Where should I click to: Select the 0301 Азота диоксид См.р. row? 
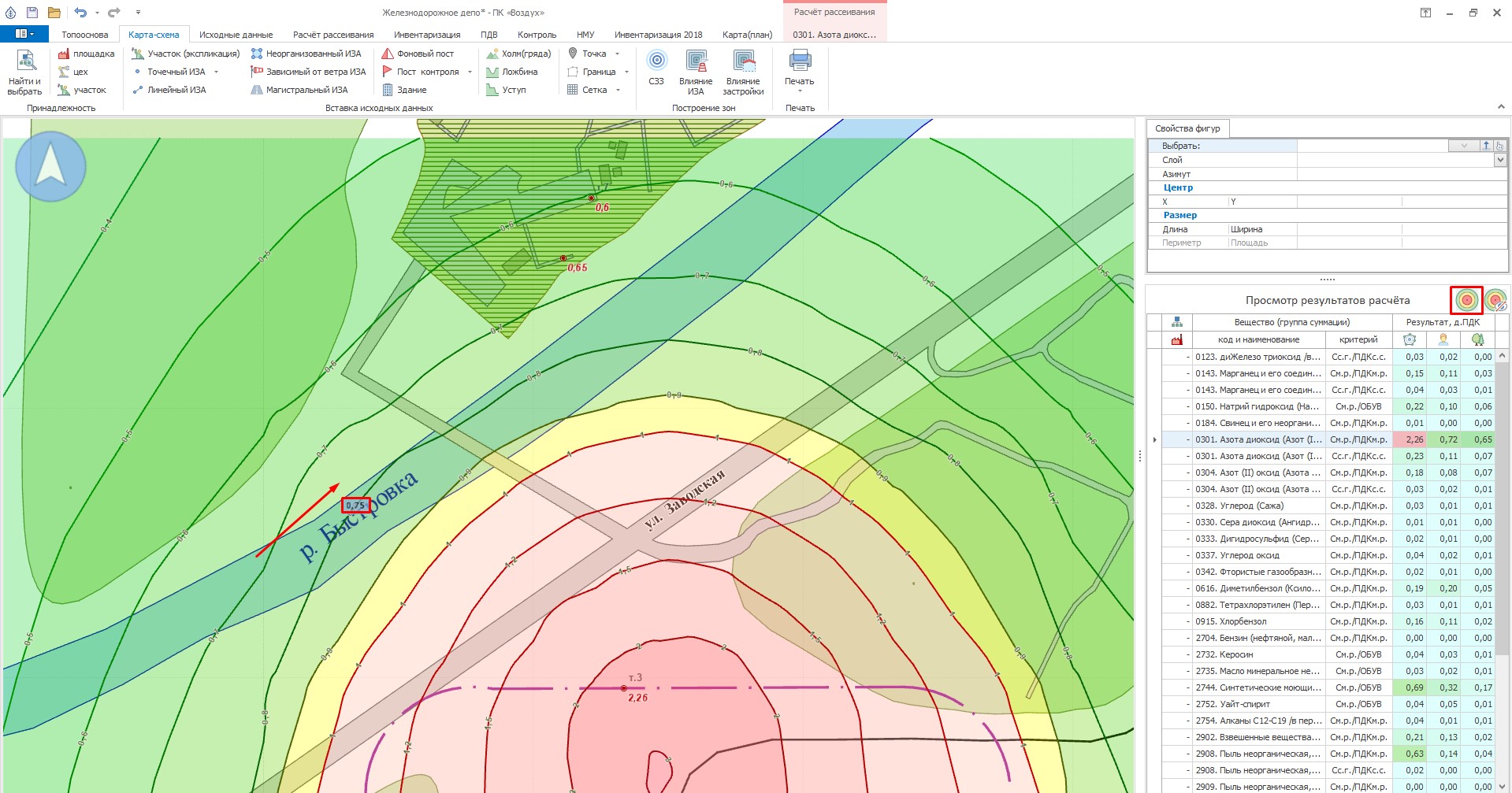click(1258, 439)
